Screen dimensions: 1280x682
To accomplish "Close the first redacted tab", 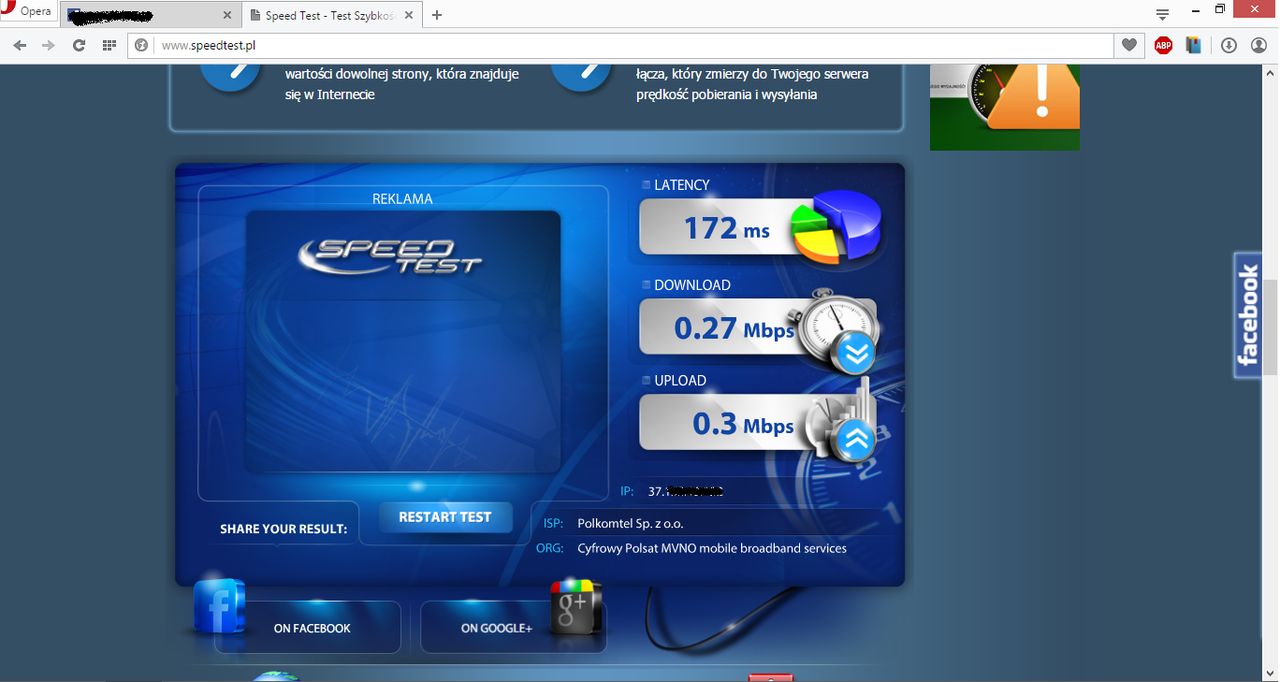I will click(227, 15).
